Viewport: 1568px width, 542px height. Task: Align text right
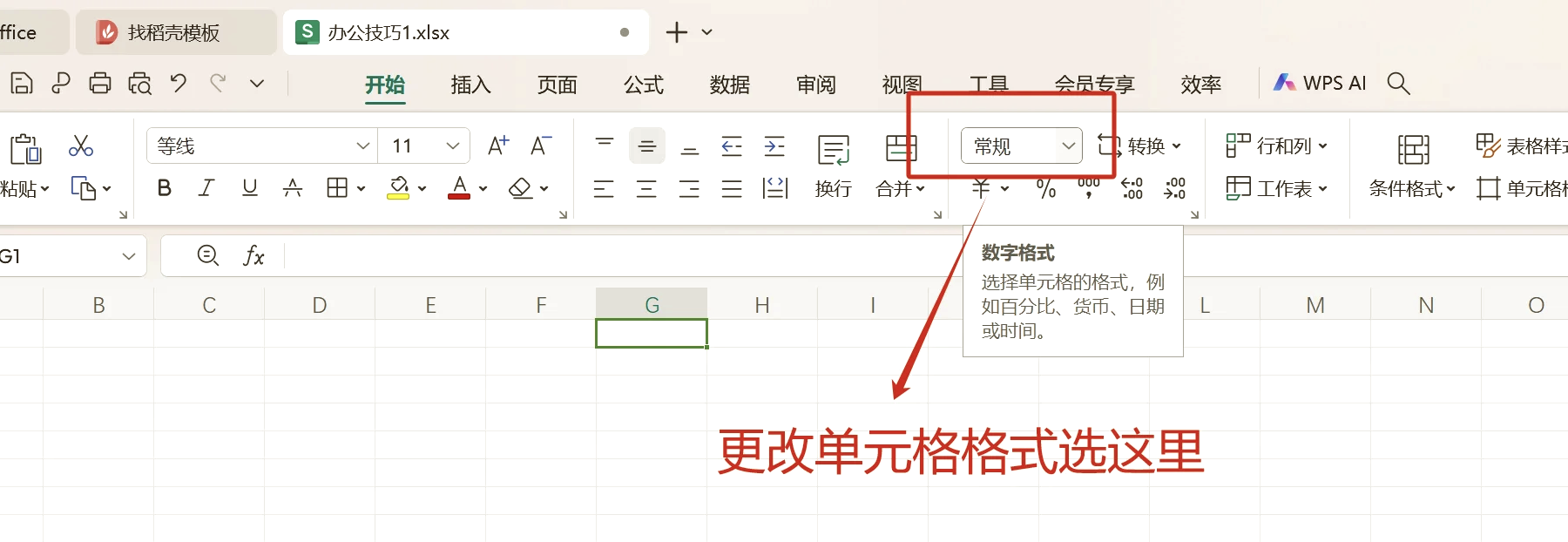tap(689, 188)
